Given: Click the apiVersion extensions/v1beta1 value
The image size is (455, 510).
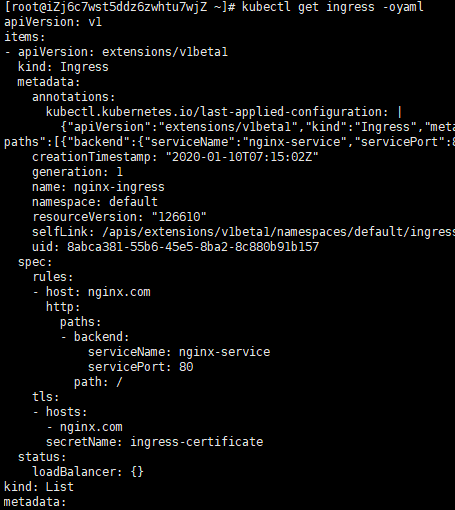Looking at the screenshot, I should (165, 52).
